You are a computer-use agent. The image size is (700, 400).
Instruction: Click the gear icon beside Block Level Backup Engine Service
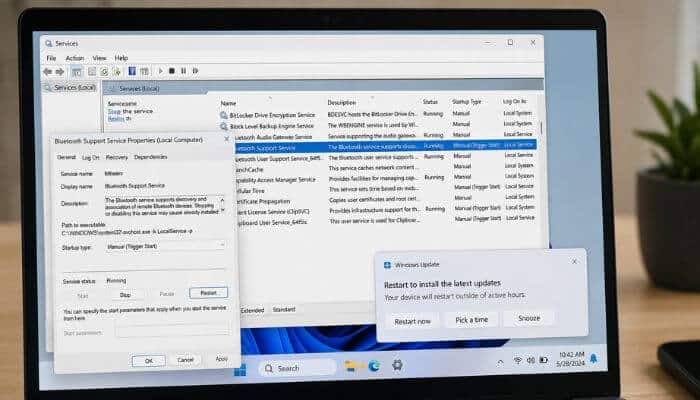(224, 126)
